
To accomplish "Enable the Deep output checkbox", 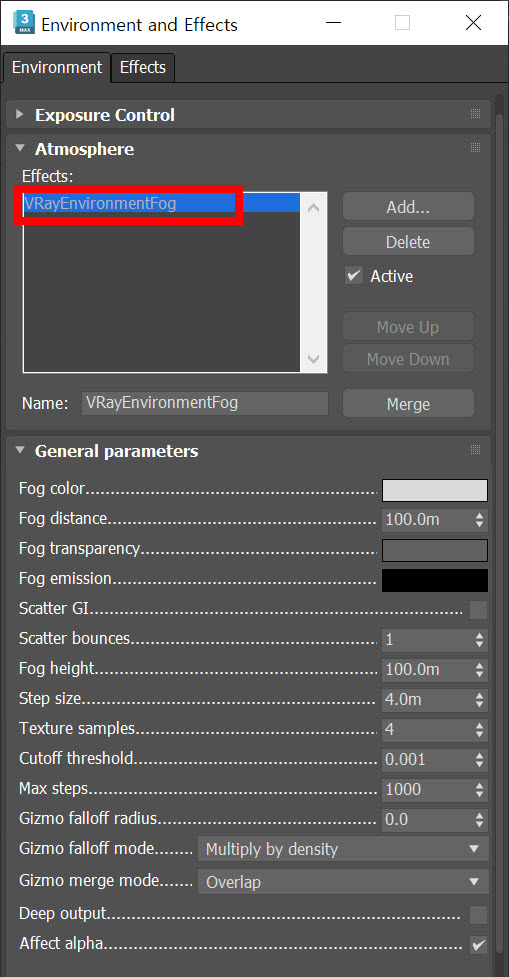I will click(478, 915).
